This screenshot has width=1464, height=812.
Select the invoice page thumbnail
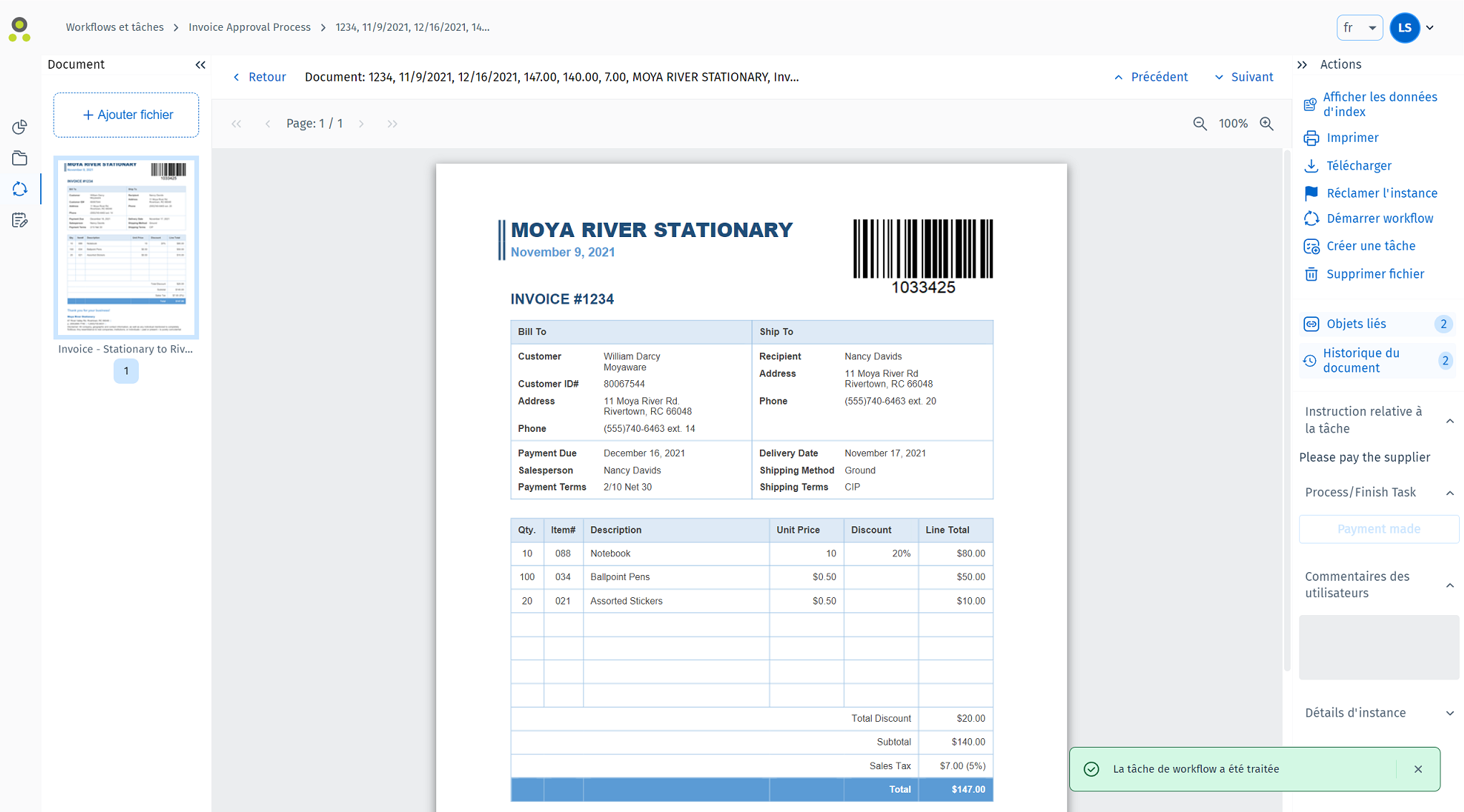(126, 247)
